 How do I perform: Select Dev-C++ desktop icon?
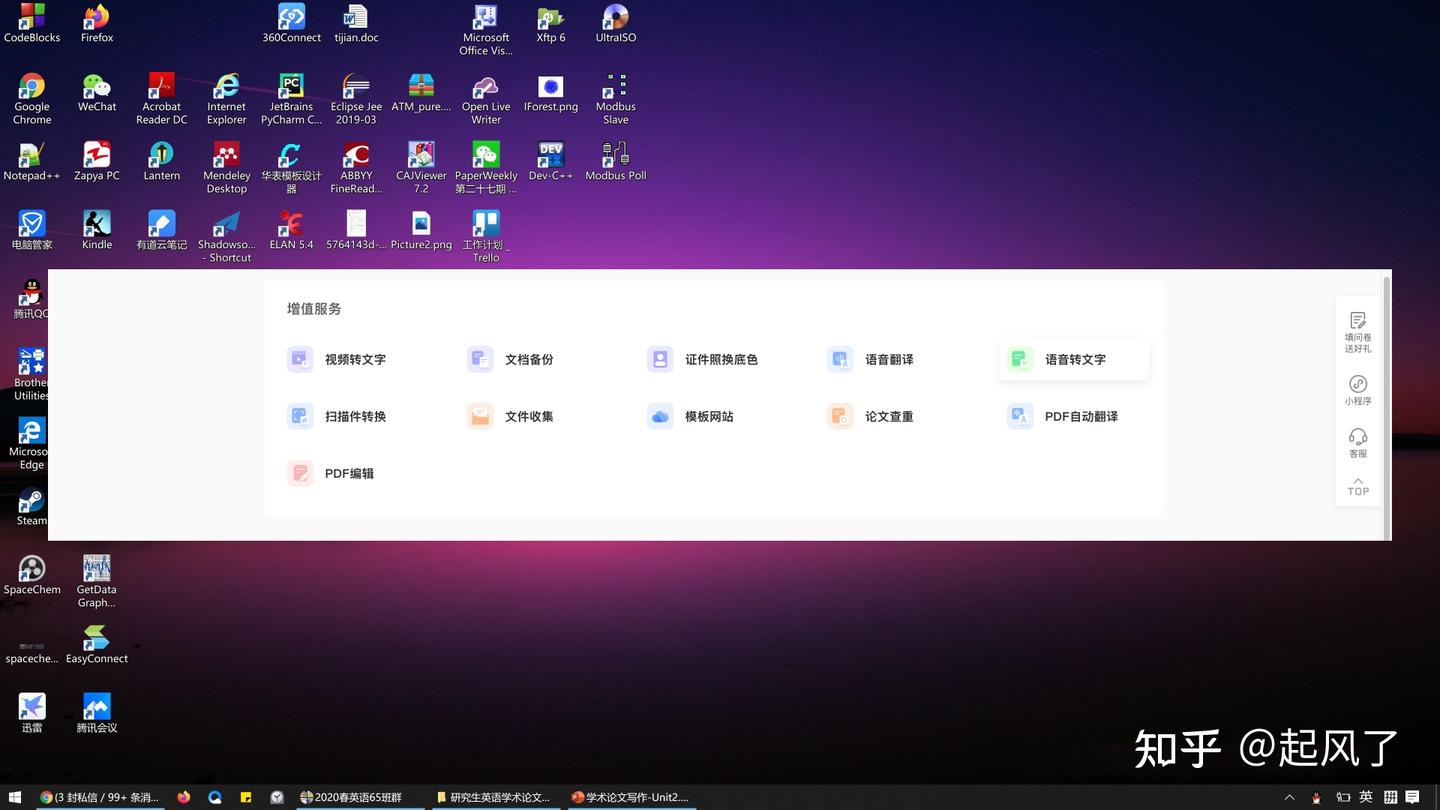pyautogui.click(x=551, y=162)
